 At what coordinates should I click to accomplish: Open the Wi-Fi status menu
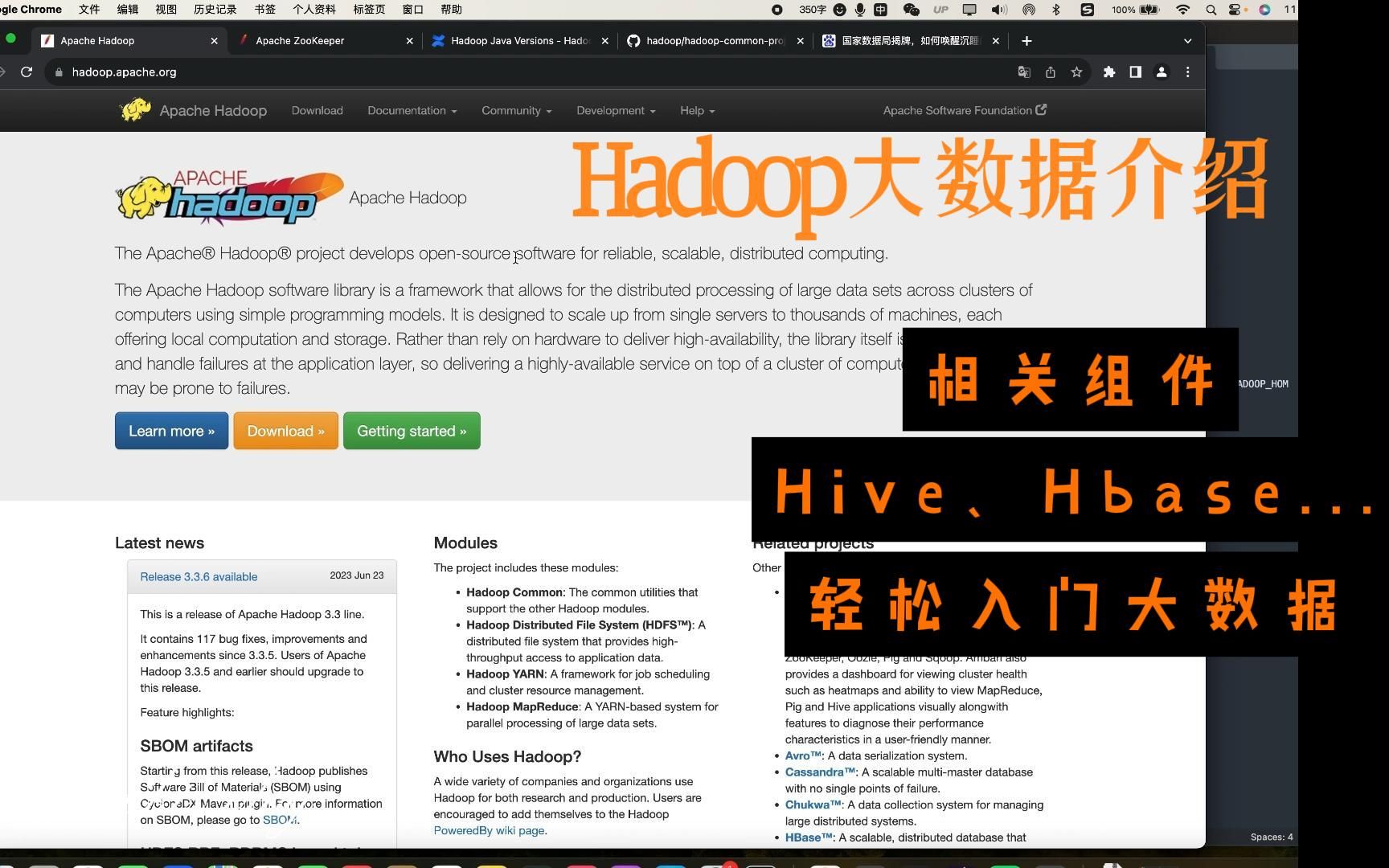pos(1182,10)
